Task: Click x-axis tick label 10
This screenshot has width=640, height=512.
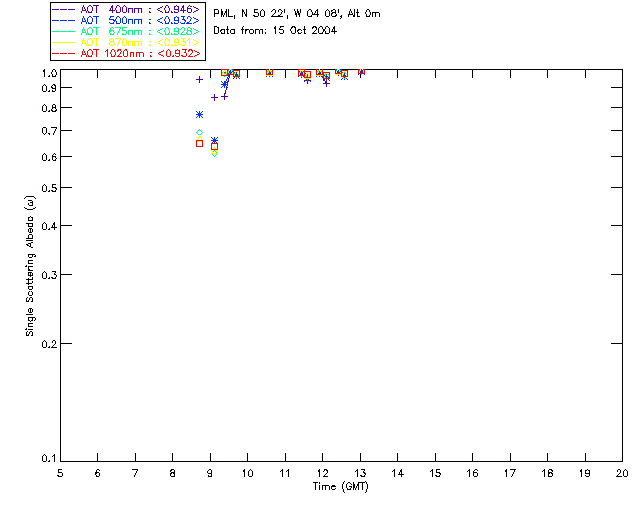Action: pos(247,473)
